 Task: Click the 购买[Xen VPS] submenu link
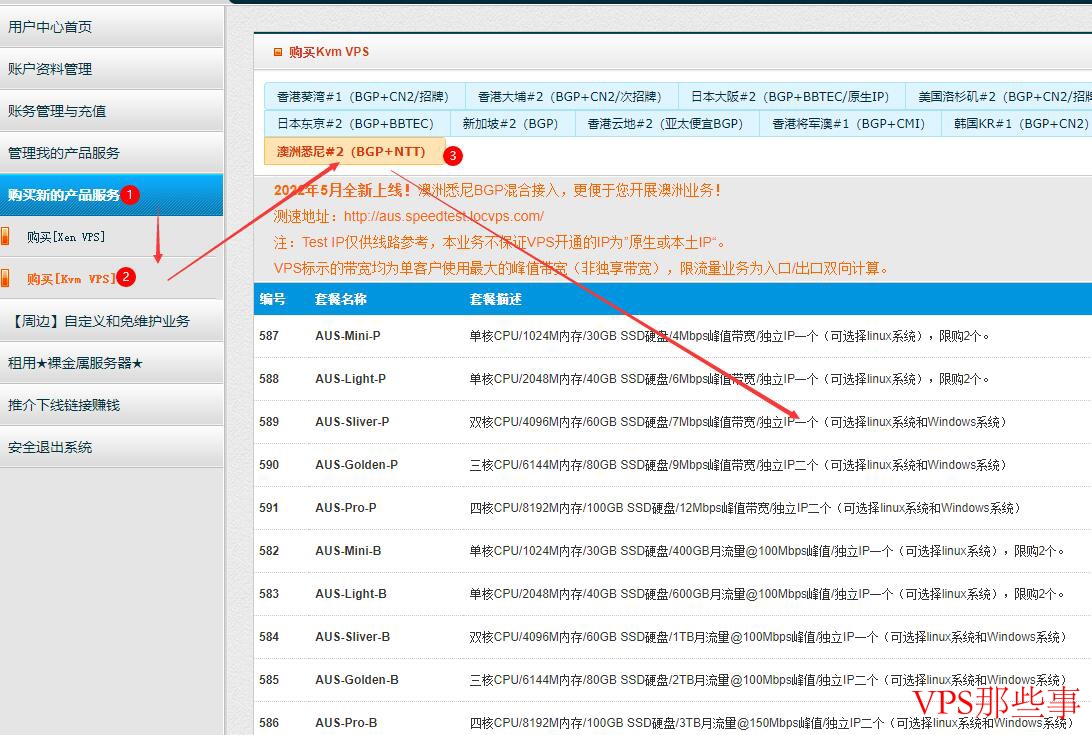click(66, 237)
